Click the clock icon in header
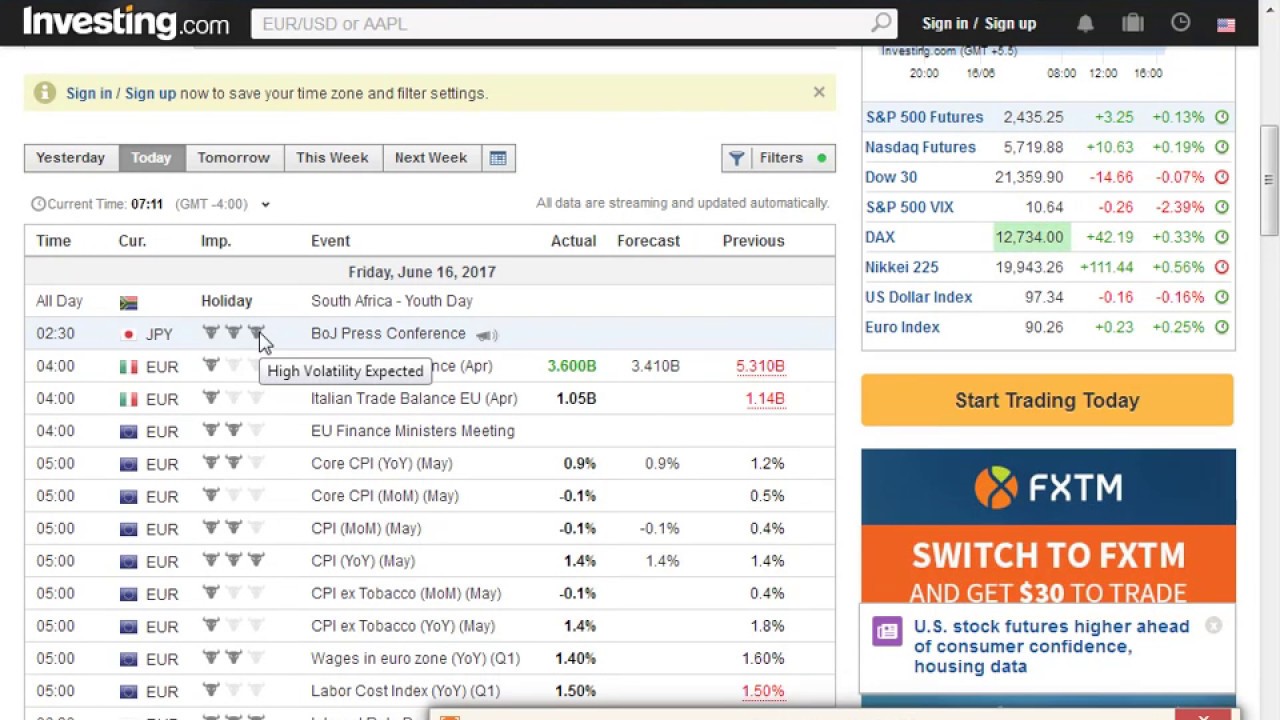 point(1180,22)
